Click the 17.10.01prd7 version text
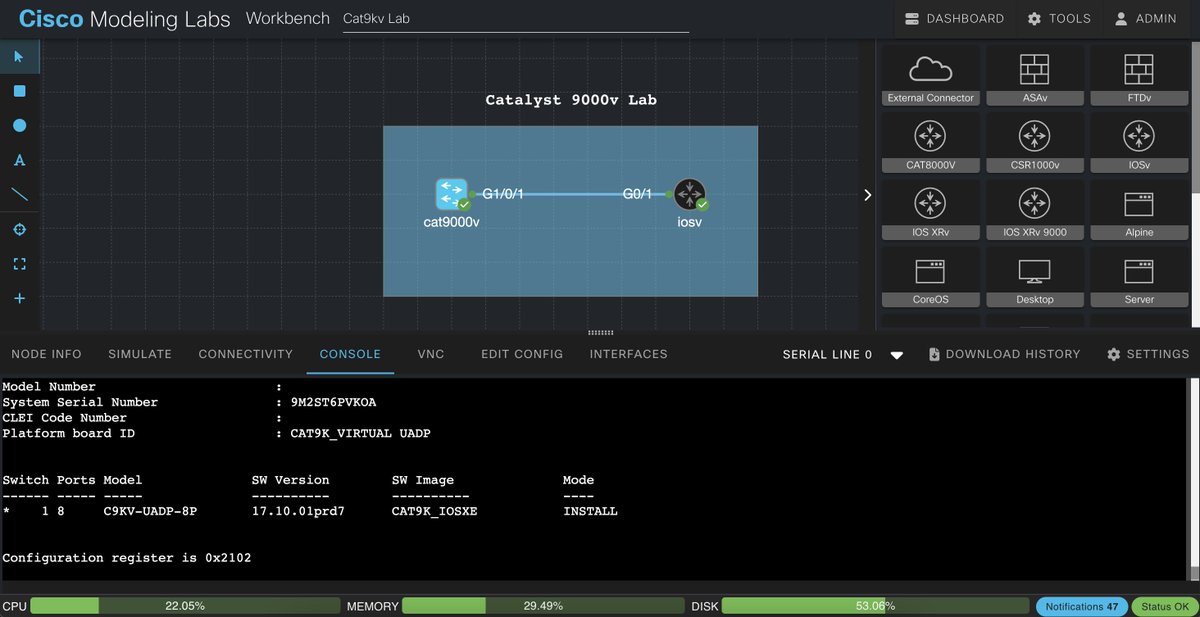The width and height of the screenshot is (1200, 617). coord(299,511)
